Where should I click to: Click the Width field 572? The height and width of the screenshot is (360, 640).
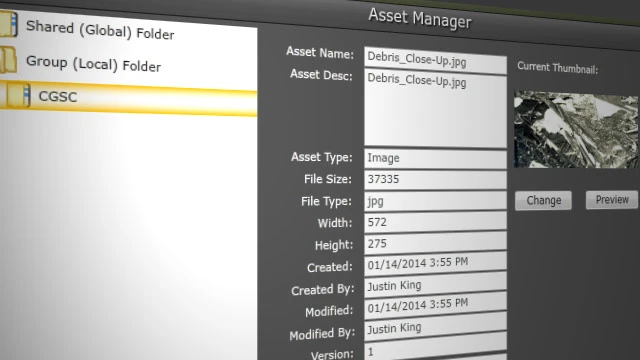[x=435, y=222]
